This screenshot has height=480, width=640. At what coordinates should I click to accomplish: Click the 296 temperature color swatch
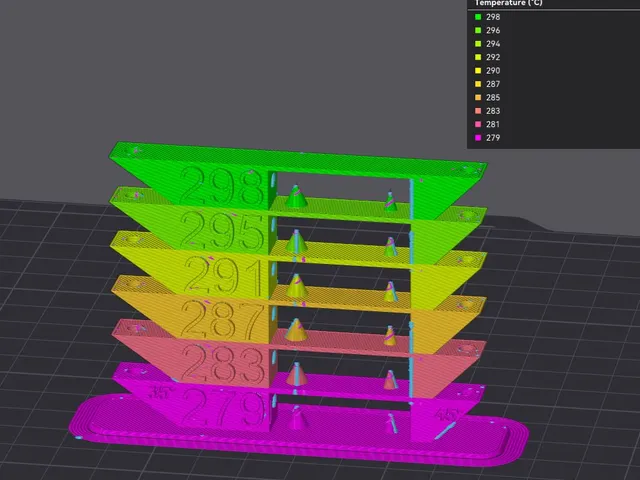tap(478, 31)
